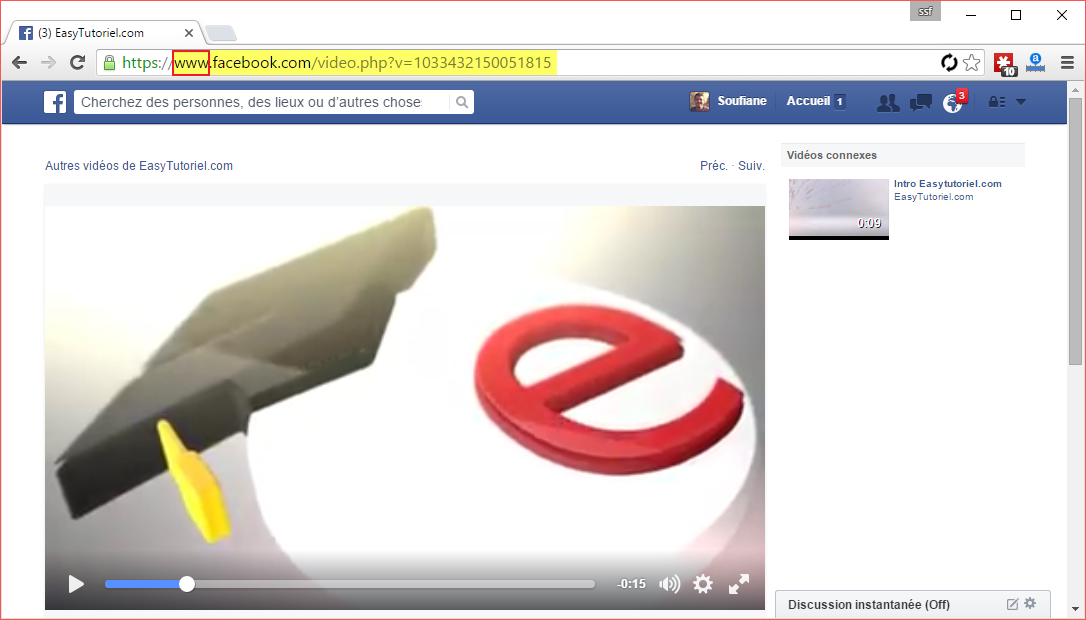This screenshot has height=620, width=1086.
Task: Open the chat settings gear icon
Action: click(1031, 603)
